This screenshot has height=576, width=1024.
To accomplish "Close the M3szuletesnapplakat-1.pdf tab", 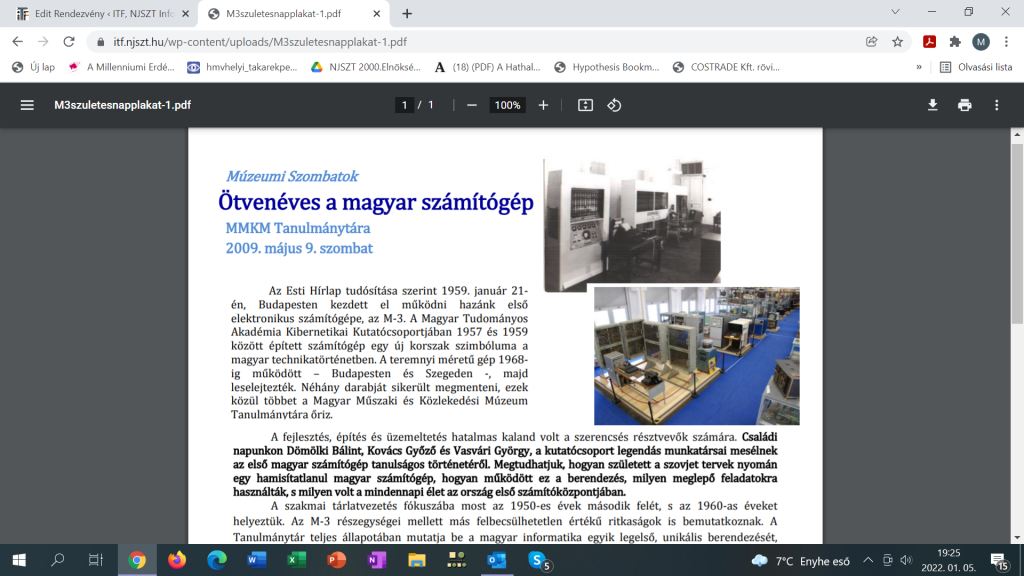I will 377,14.
